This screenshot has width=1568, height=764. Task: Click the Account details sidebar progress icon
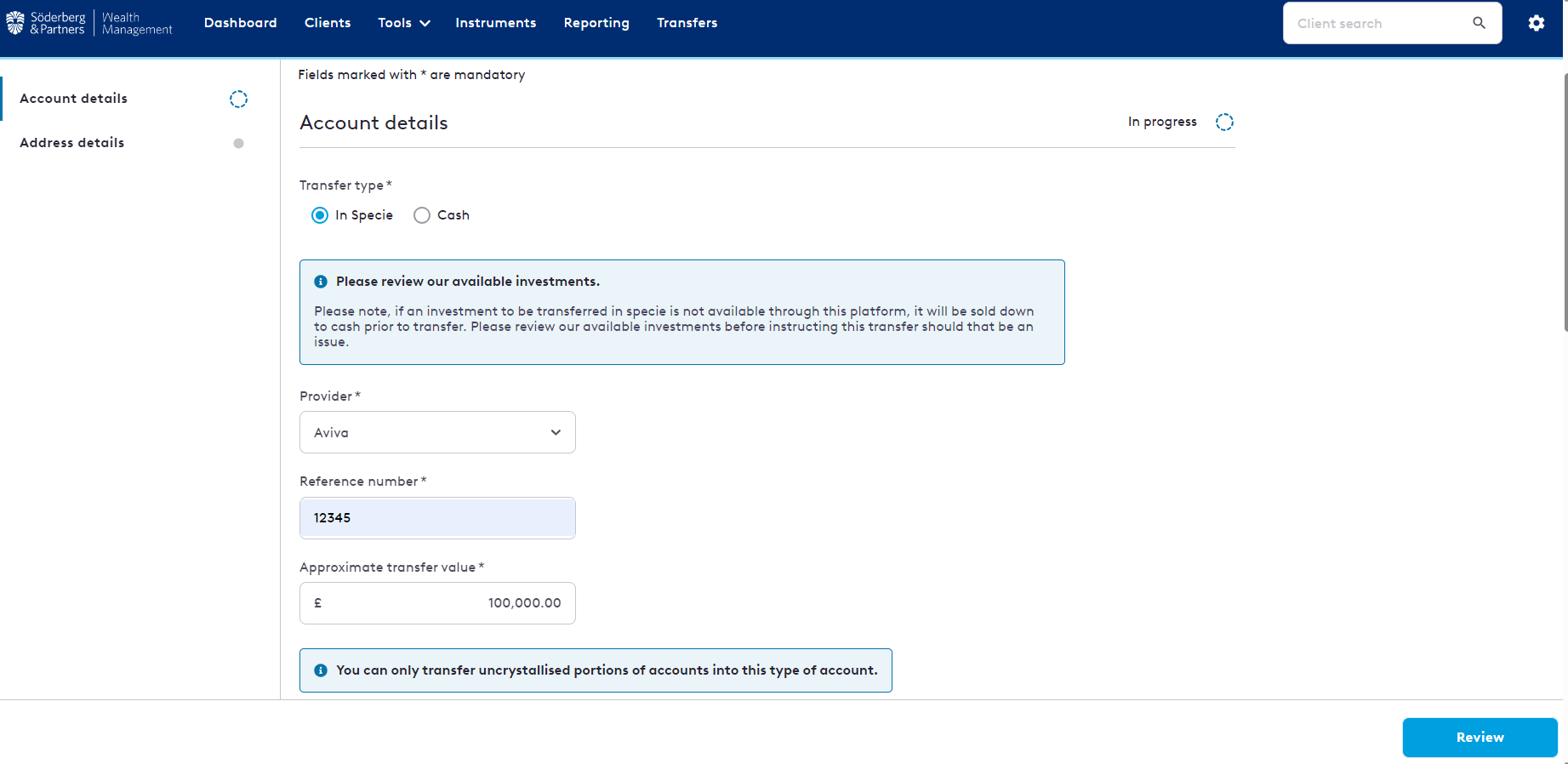coord(238,100)
